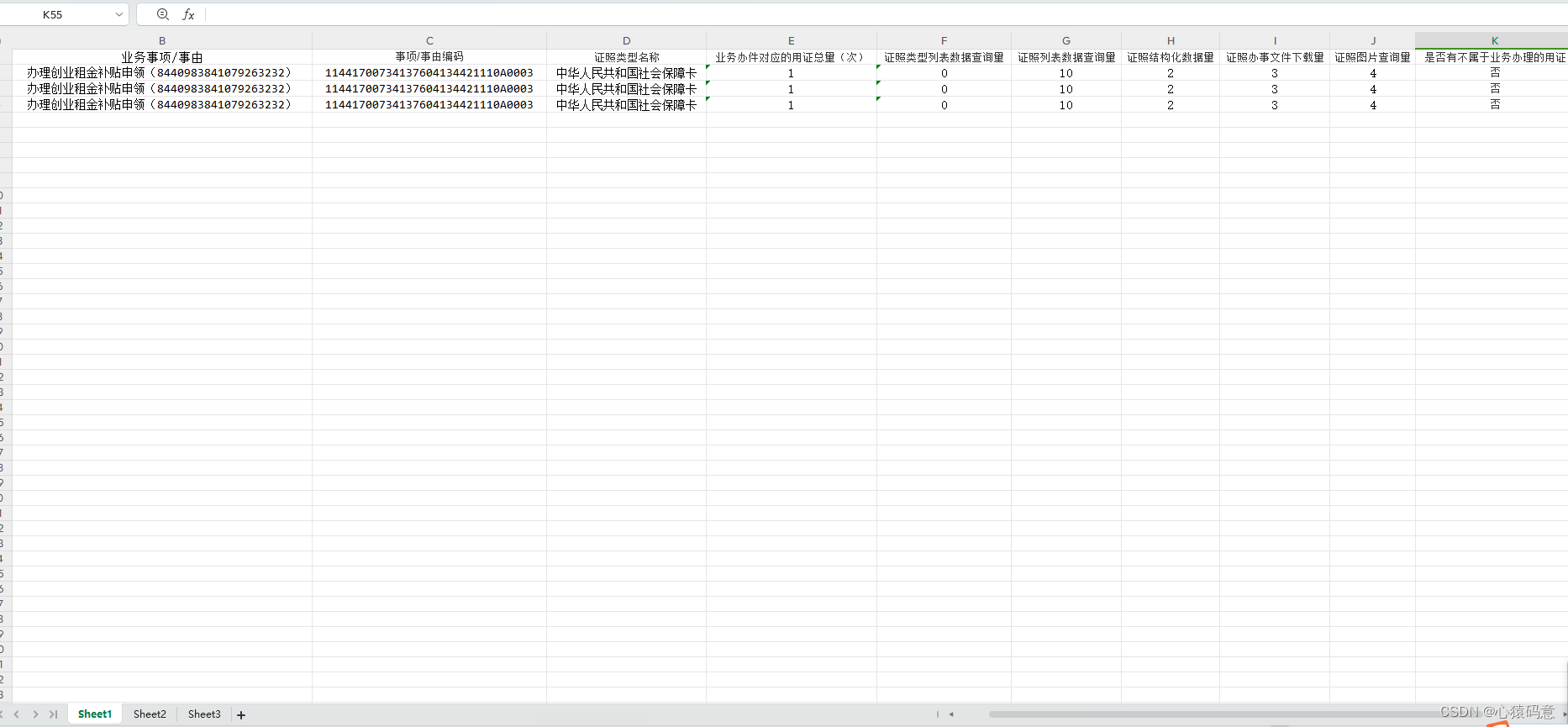Click the 业务事项/事由 header cell
This screenshot has width=1568, height=727.
point(162,57)
